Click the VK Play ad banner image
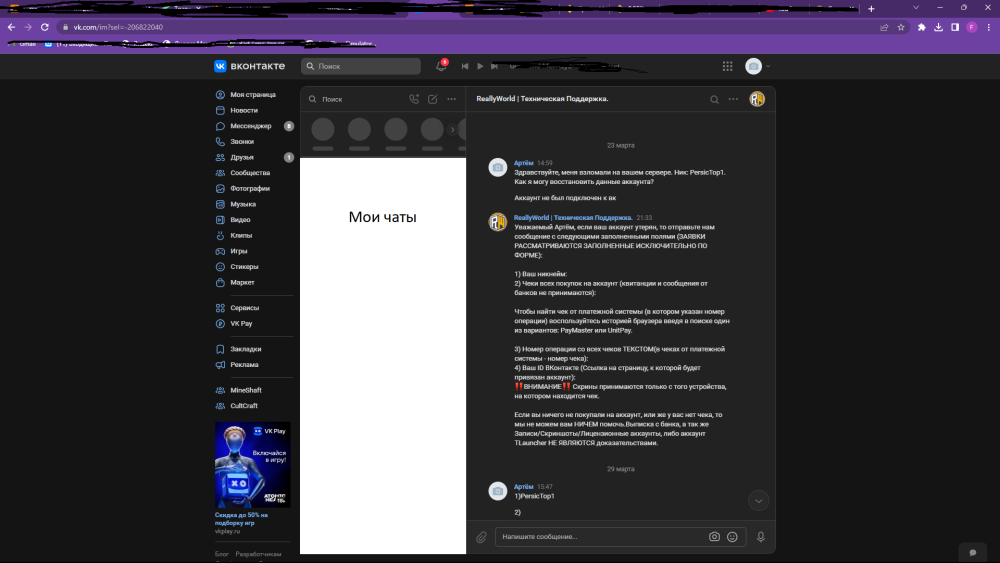This screenshot has height=563, width=1000. [253, 465]
